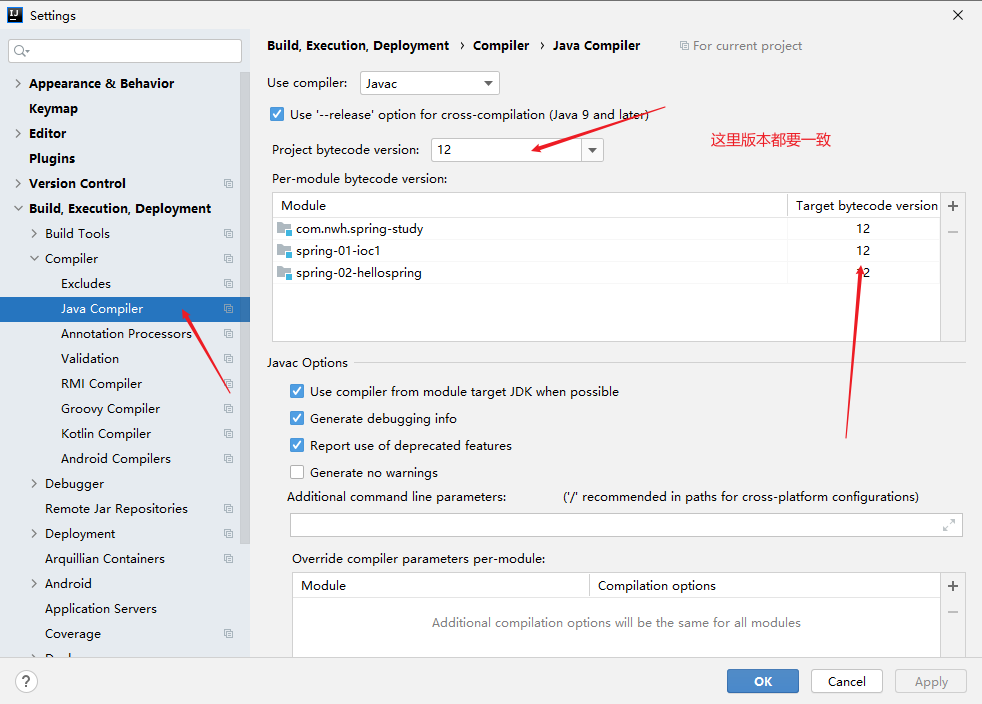Click project-level icon beside Kotlin Compiler
The image size is (982, 704).
(229, 434)
